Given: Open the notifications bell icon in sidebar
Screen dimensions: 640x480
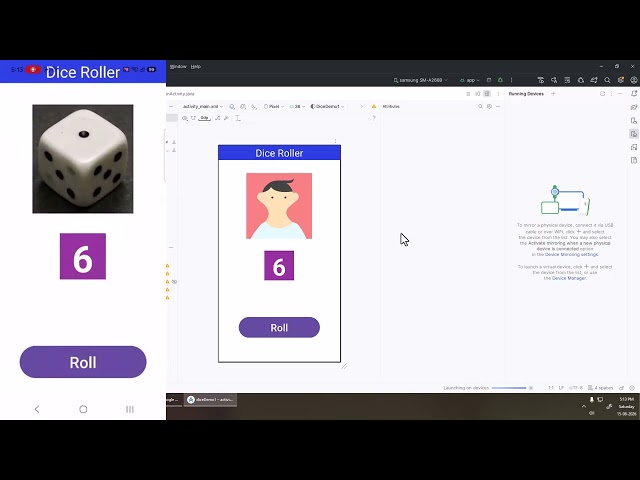Looking at the screenshot, I should 634,94.
